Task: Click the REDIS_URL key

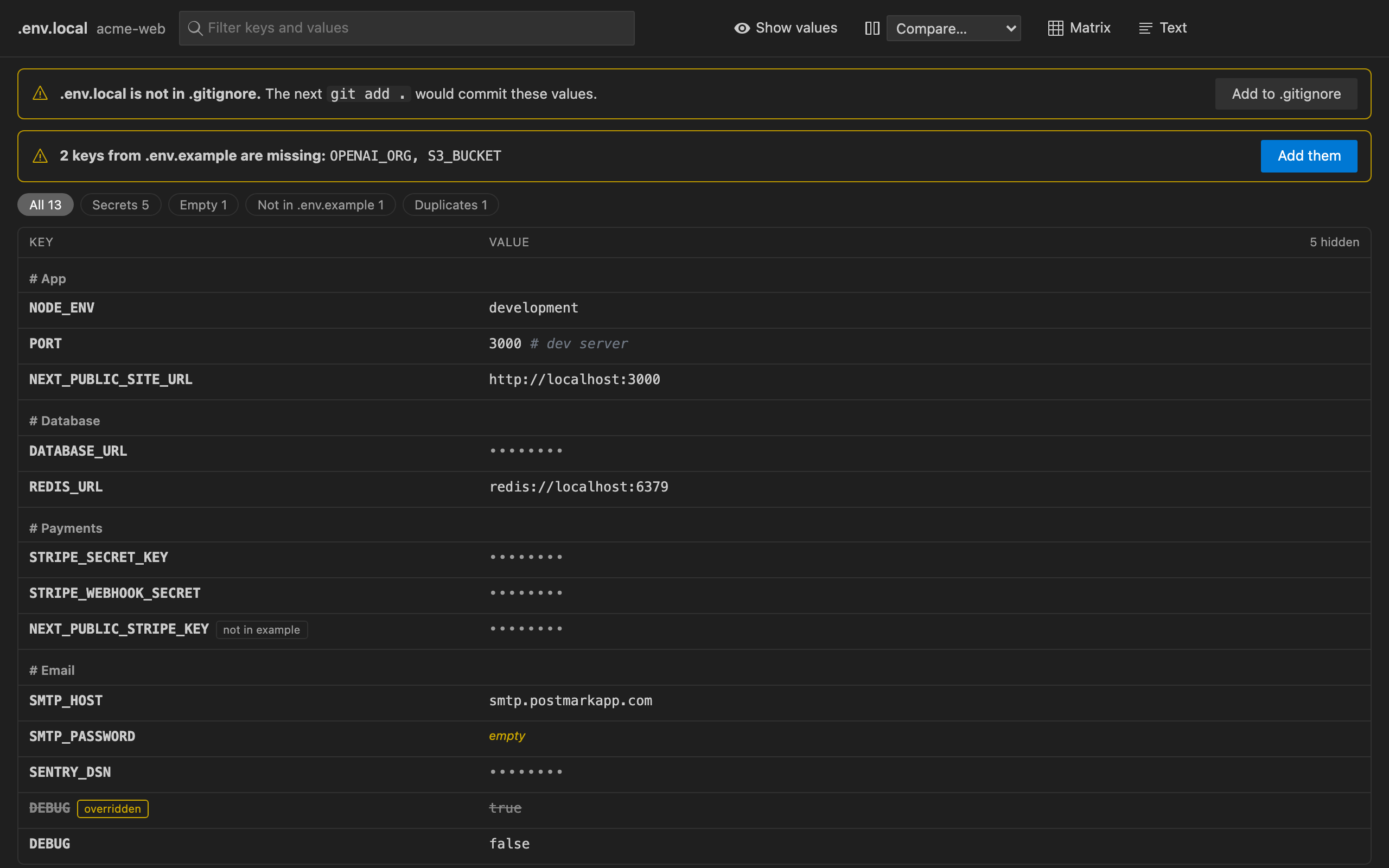Action: [x=66, y=487]
